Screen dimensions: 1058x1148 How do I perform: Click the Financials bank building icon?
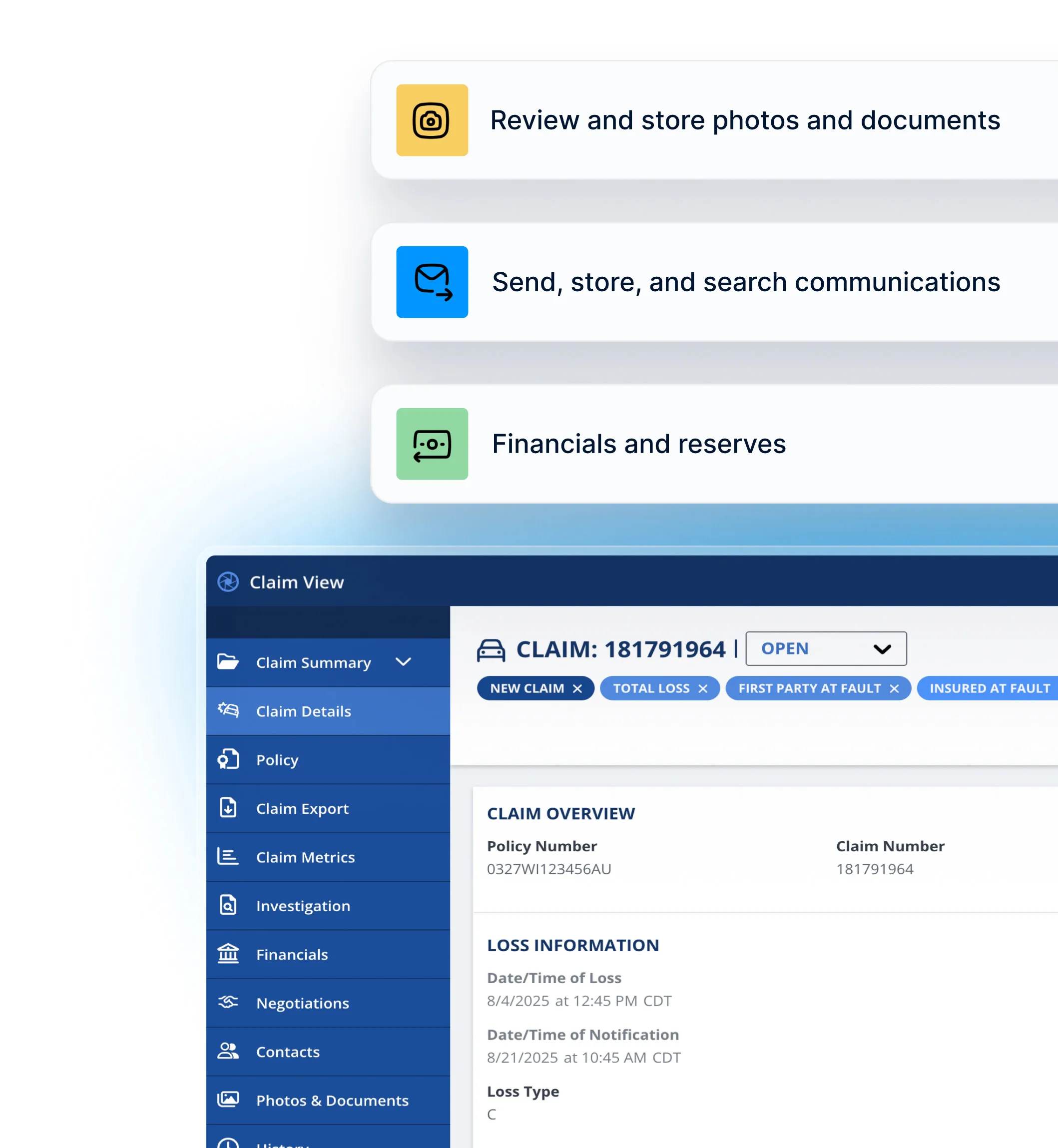[228, 954]
